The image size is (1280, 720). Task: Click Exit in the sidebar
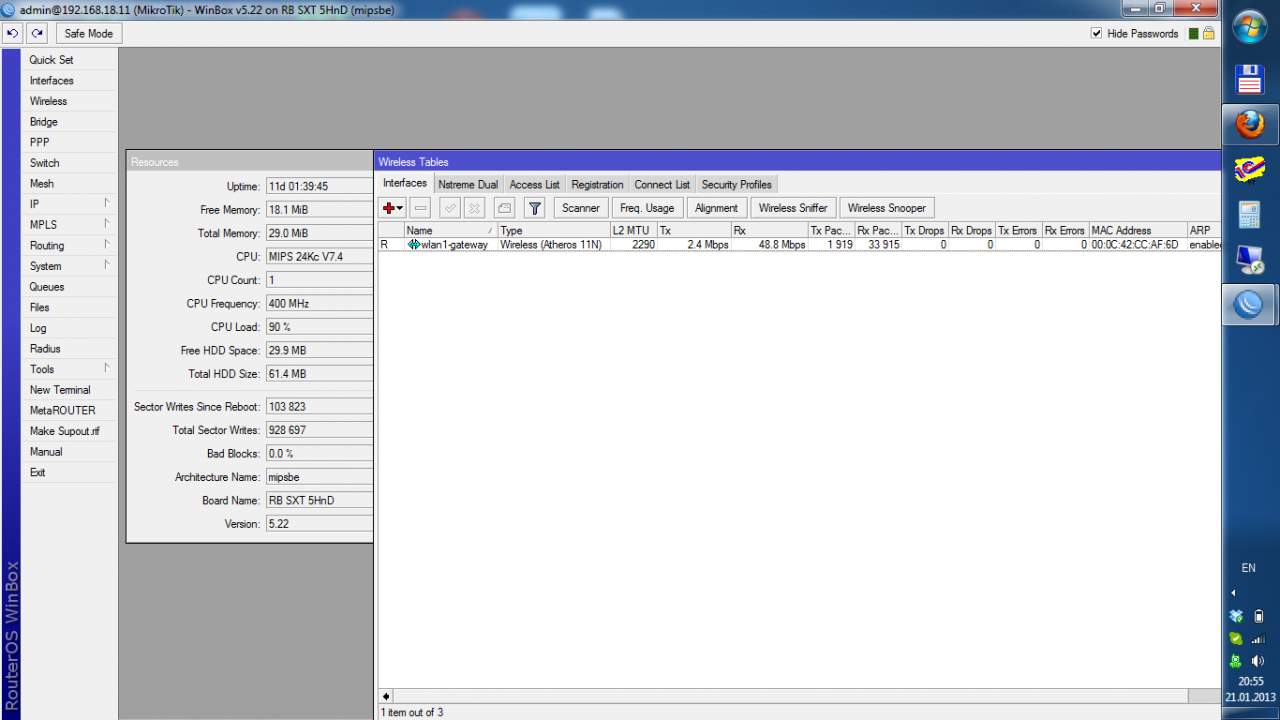(x=37, y=472)
